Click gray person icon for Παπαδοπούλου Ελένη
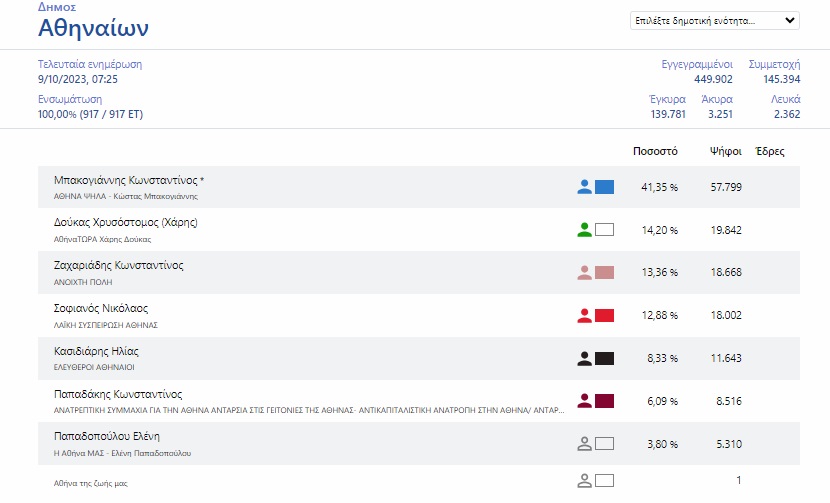The image size is (830, 503). click(585, 444)
